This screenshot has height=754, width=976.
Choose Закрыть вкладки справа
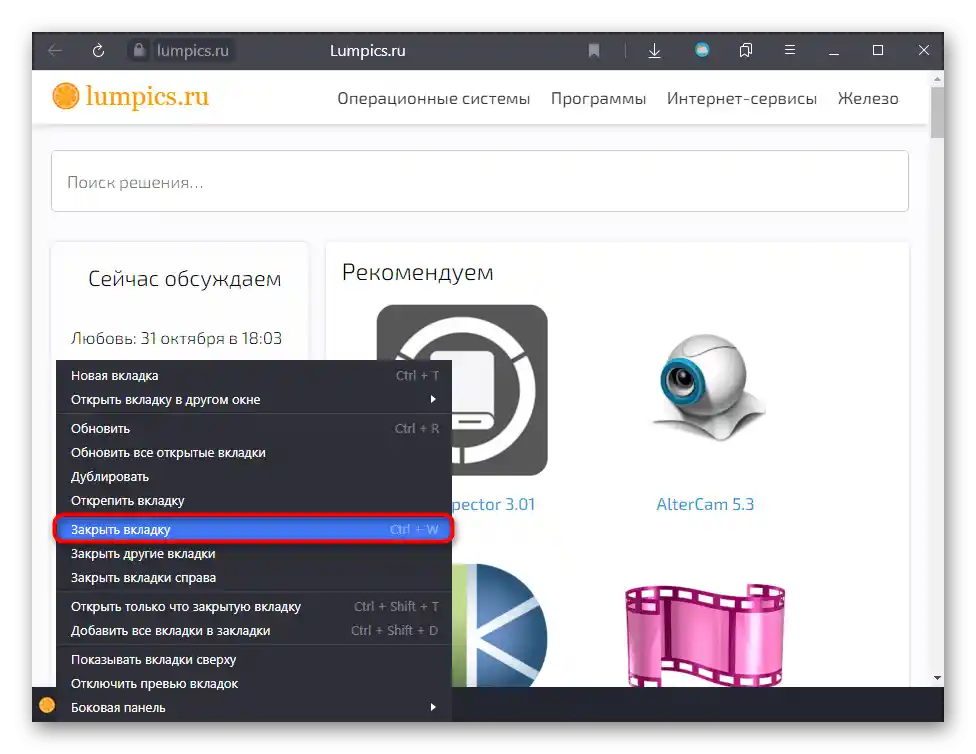[254, 578]
